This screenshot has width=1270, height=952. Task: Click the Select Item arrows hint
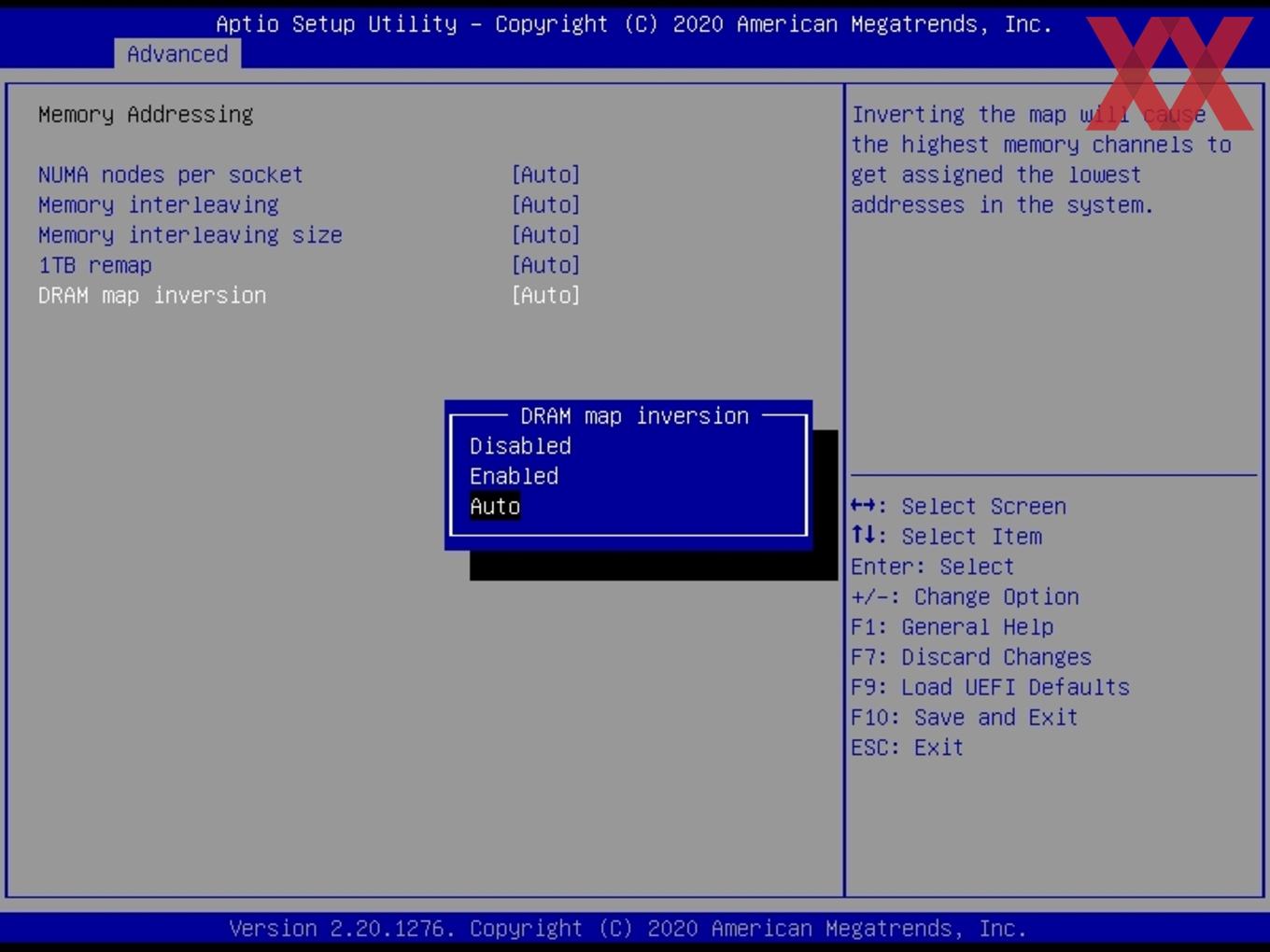946,537
